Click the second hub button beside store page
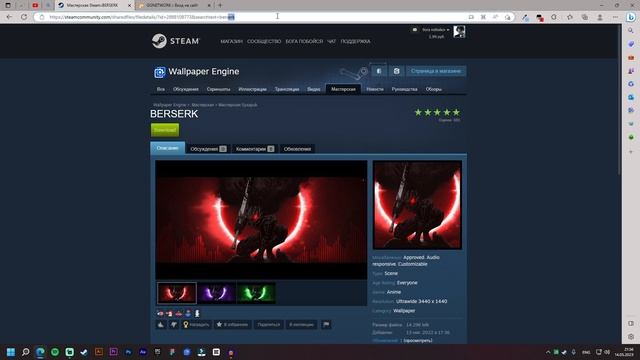Image resolution: width=640 pixels, height=360 pixels. pos(396,71)
